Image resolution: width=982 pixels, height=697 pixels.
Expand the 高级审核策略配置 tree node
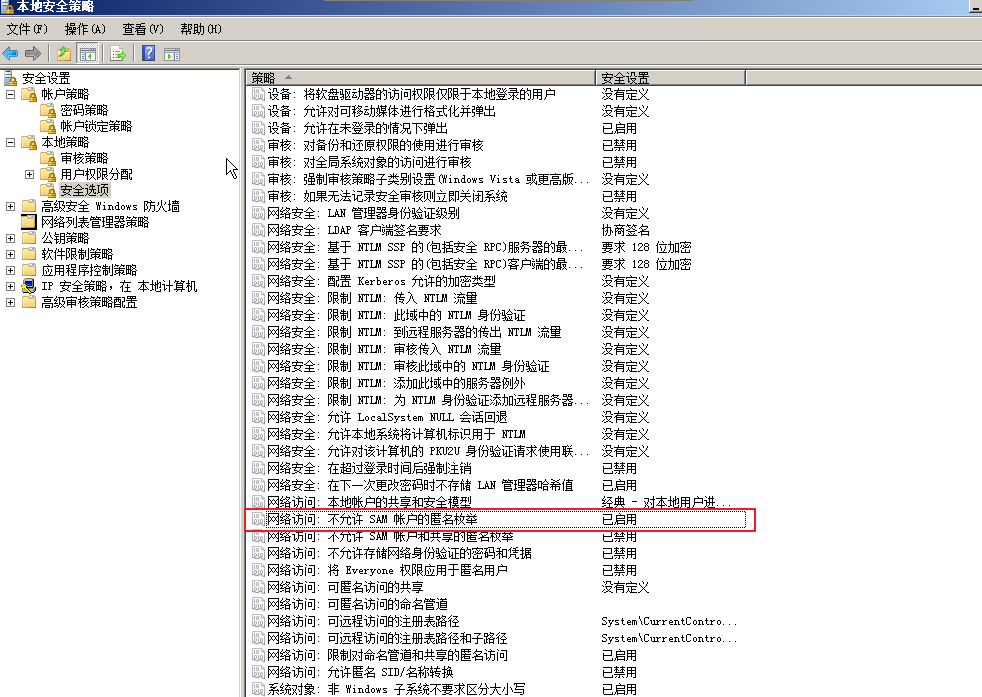(x=10, y=302)
